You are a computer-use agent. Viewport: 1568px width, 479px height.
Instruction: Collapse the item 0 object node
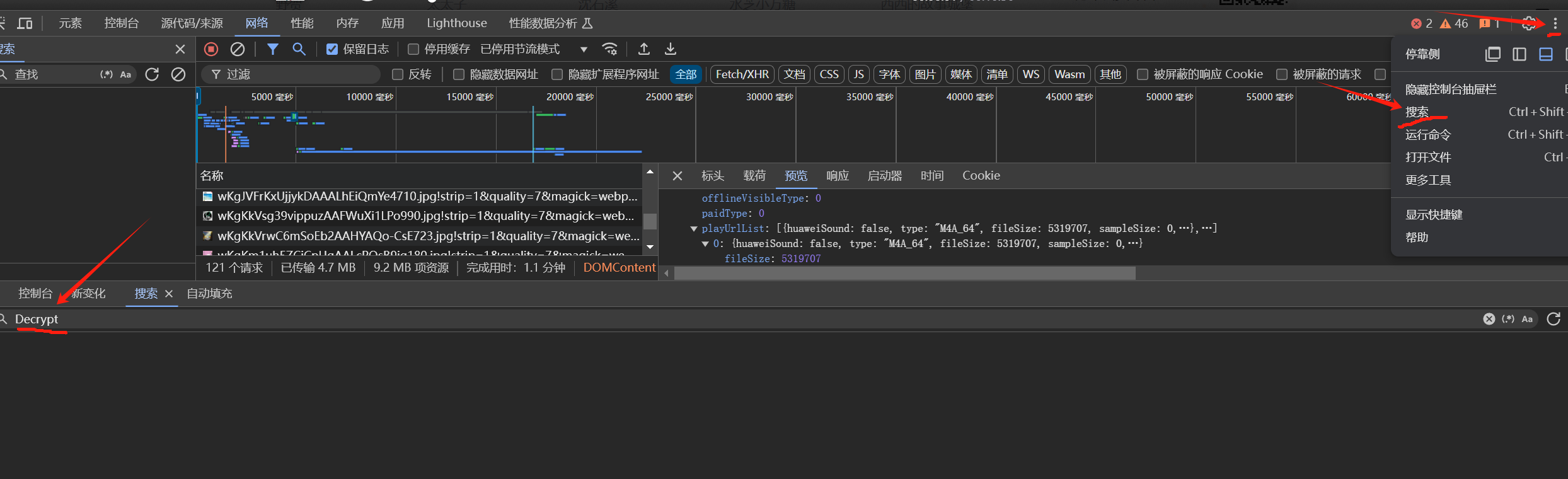pyautogui.click(x=705, y=244)
